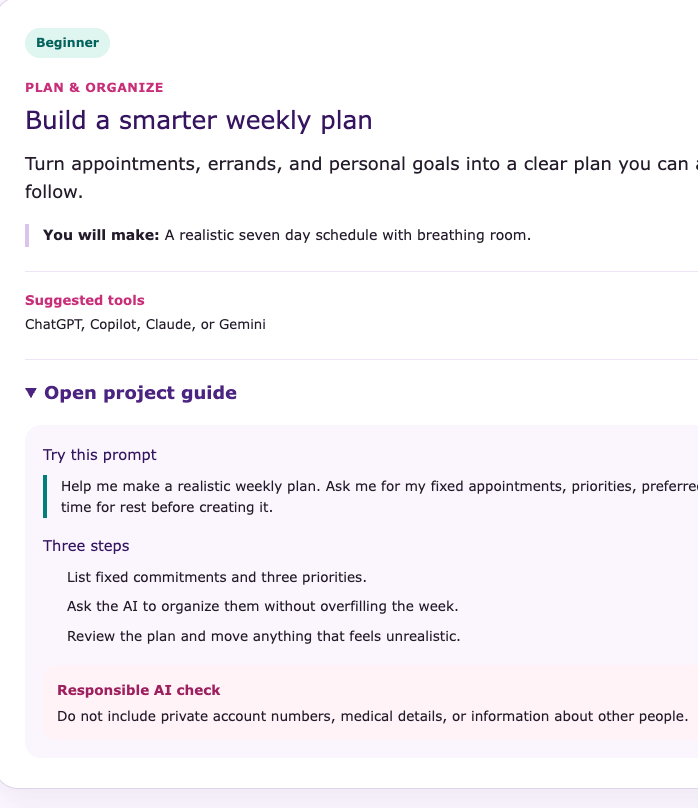Open the Build a smarter weekly plan heading
This screenshot has width=698, height=808.
(x=199, y=121)
